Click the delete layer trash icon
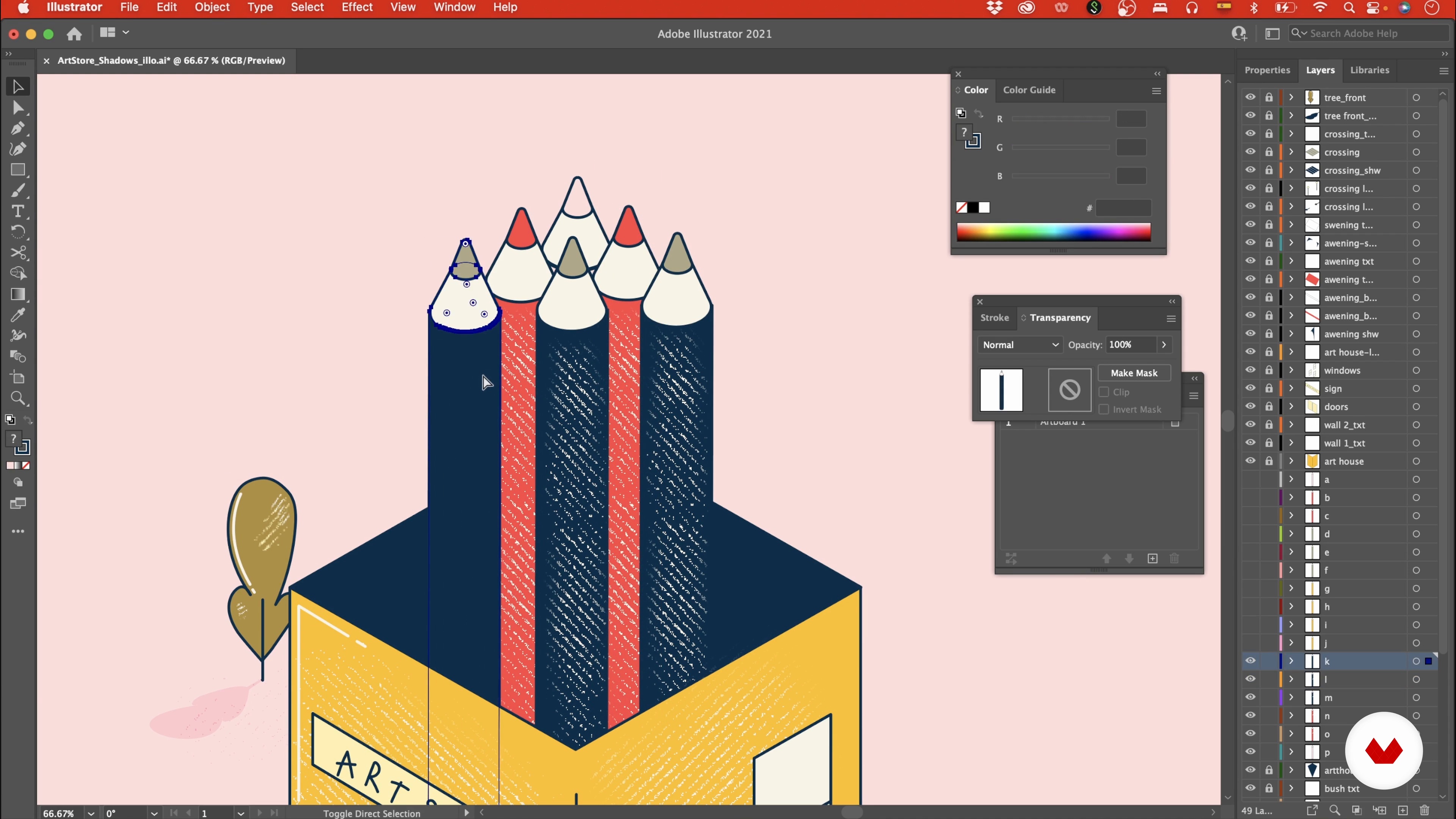1456x819 pixels. pos(1425,811)
